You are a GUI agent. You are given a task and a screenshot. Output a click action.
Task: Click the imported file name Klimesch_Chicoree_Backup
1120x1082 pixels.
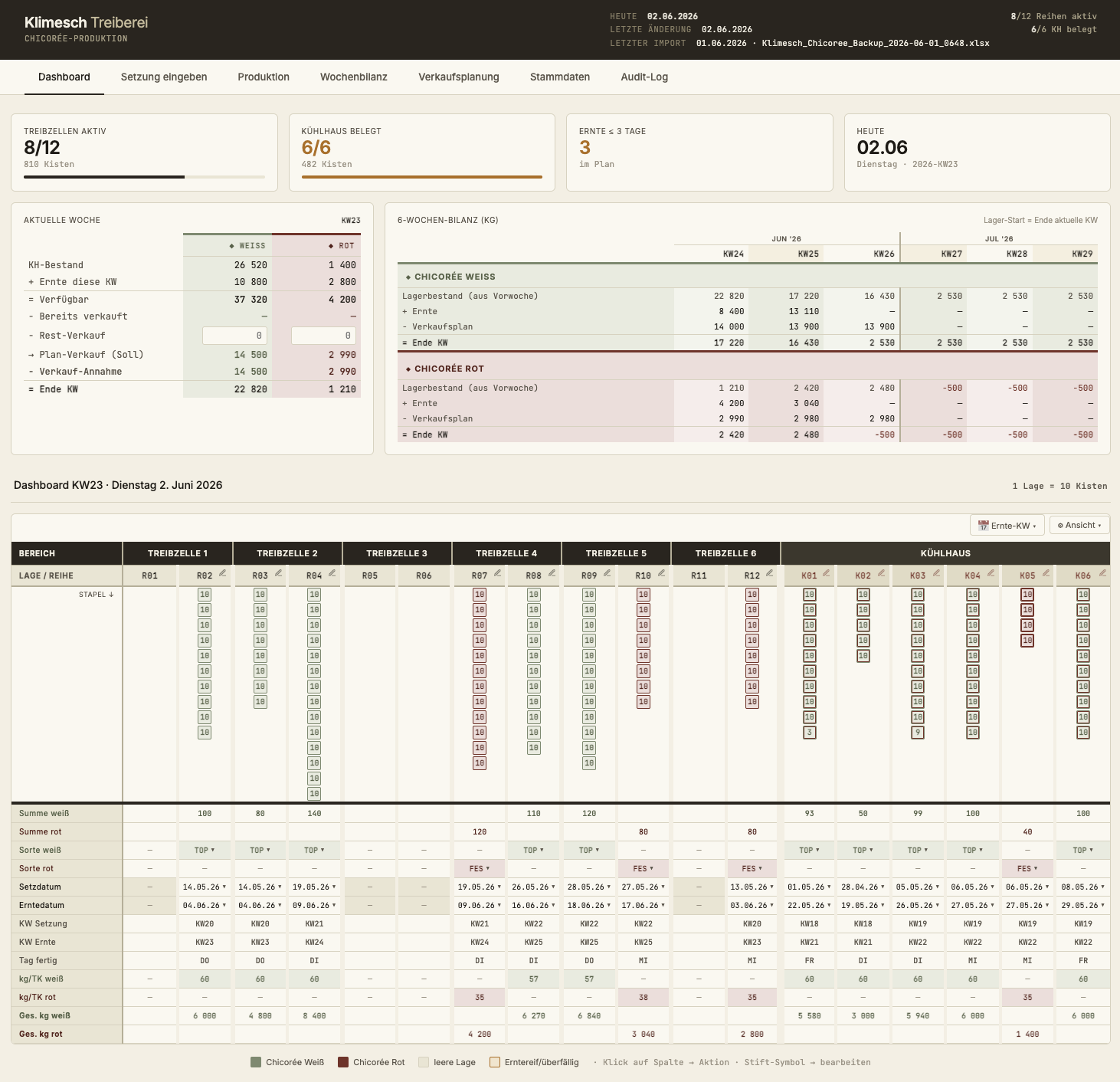click(x=876, y=43)
